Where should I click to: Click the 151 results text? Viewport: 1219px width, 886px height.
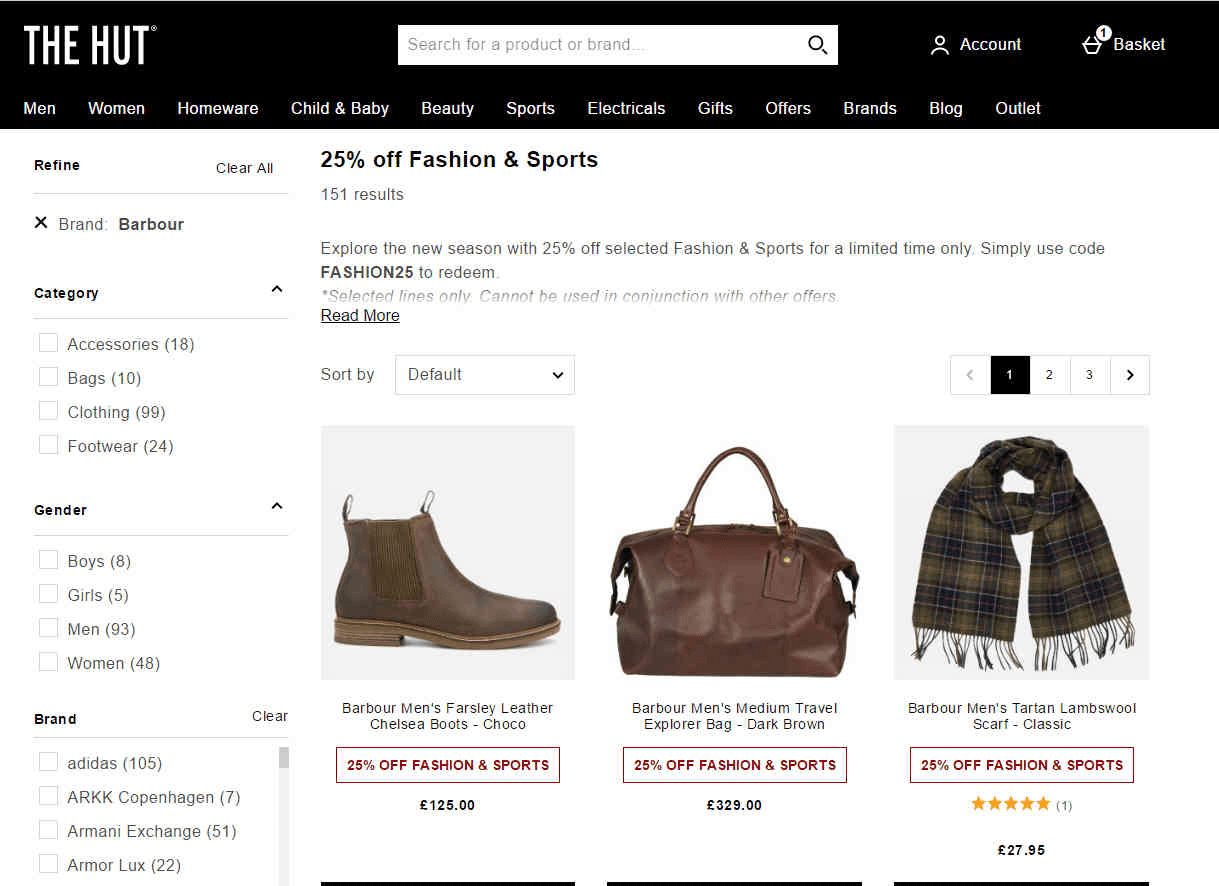(362, 194)
